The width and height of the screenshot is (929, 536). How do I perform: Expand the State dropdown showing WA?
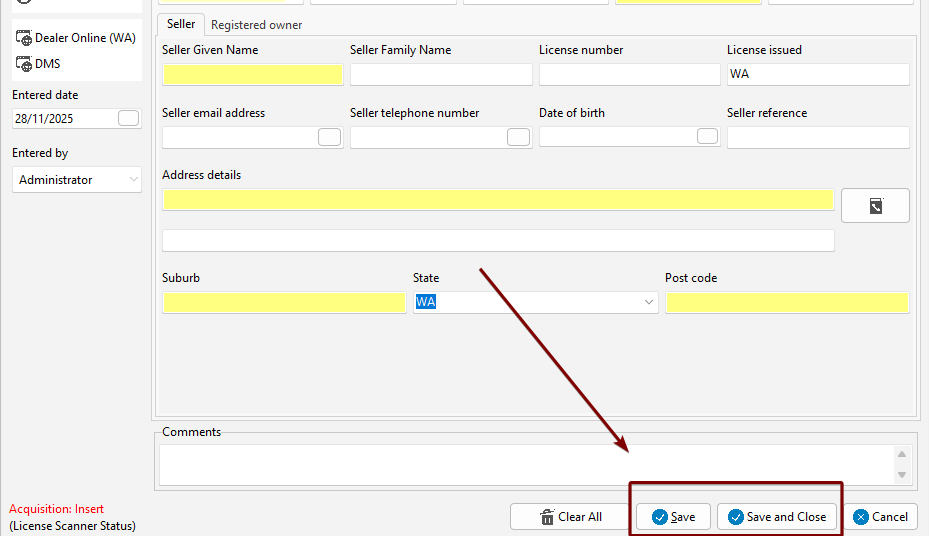(x=648, y=302)
